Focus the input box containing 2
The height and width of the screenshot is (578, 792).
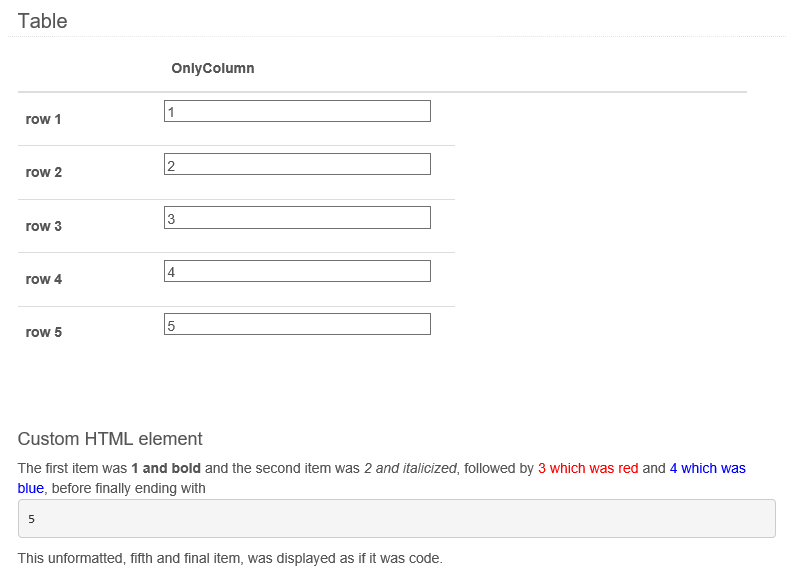[x=297, y=164]
